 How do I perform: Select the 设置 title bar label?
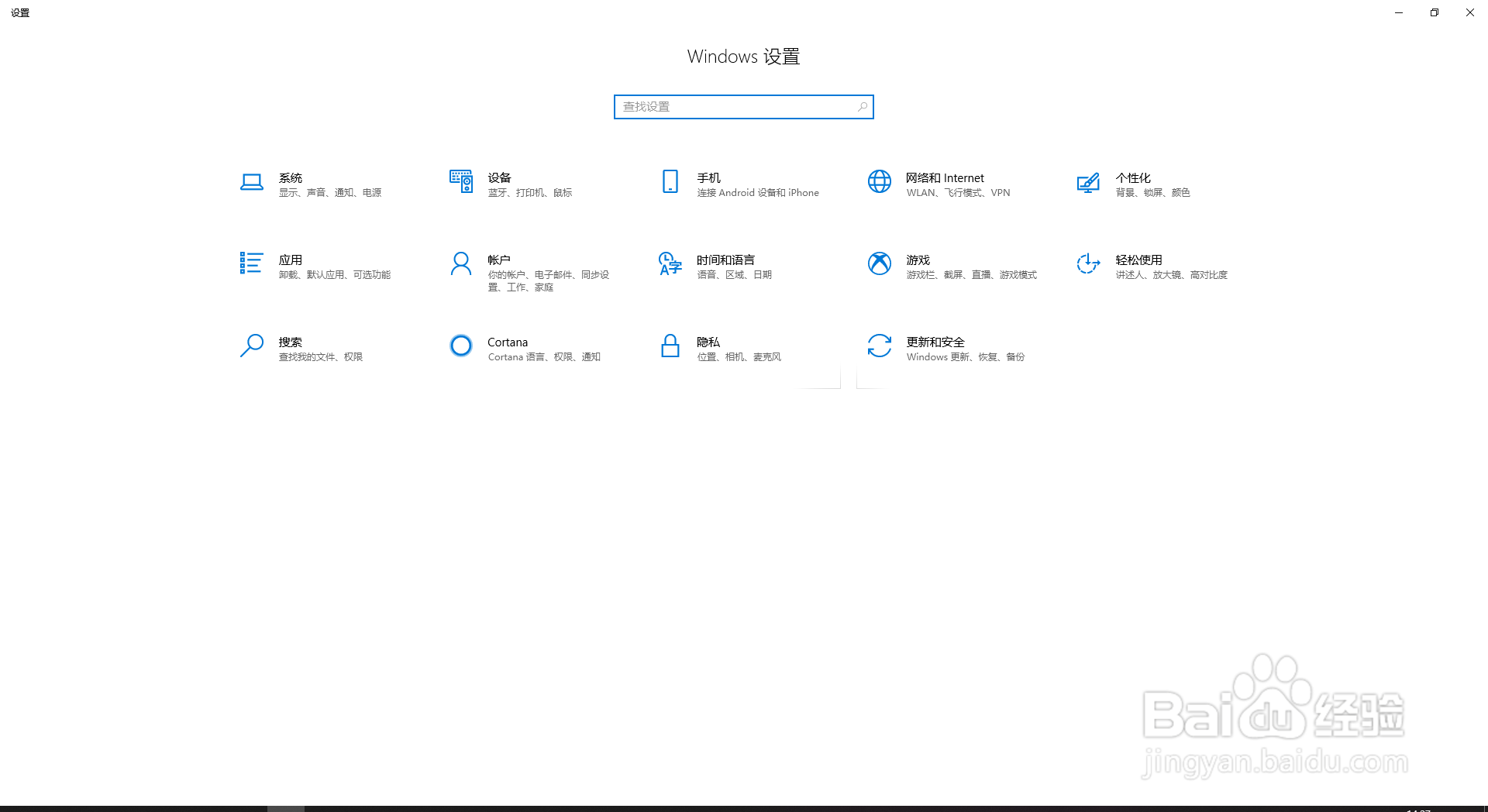(21, 12)
